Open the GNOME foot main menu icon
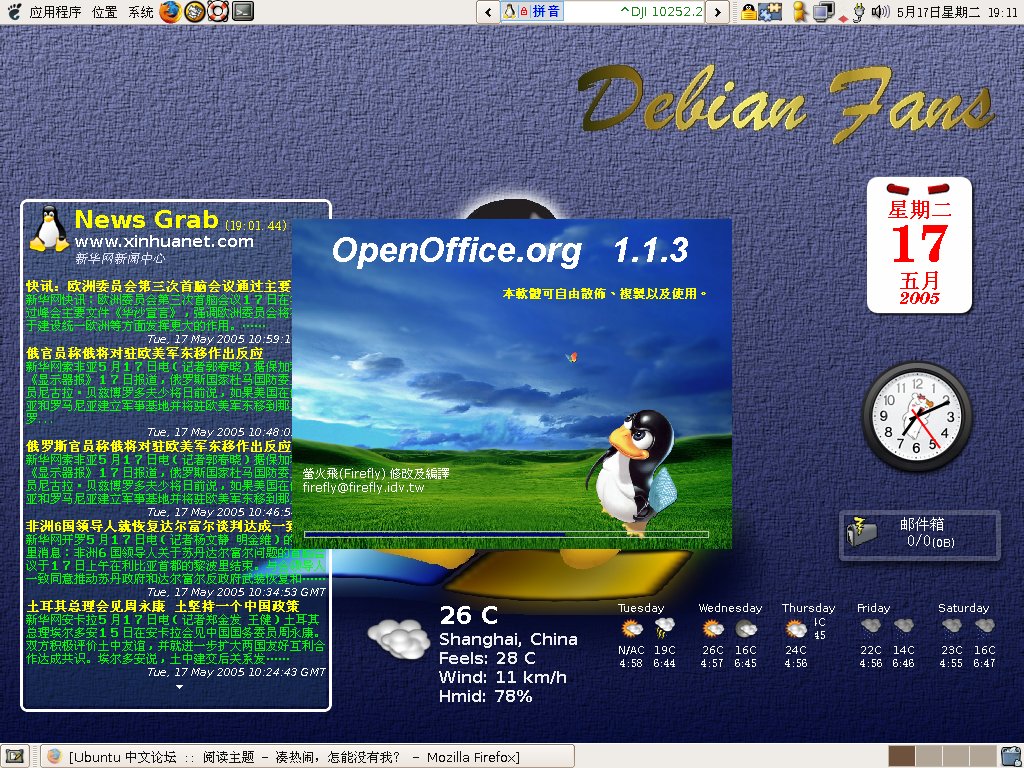The width and height of the screenshot is (1024, 768). [13, 11]
